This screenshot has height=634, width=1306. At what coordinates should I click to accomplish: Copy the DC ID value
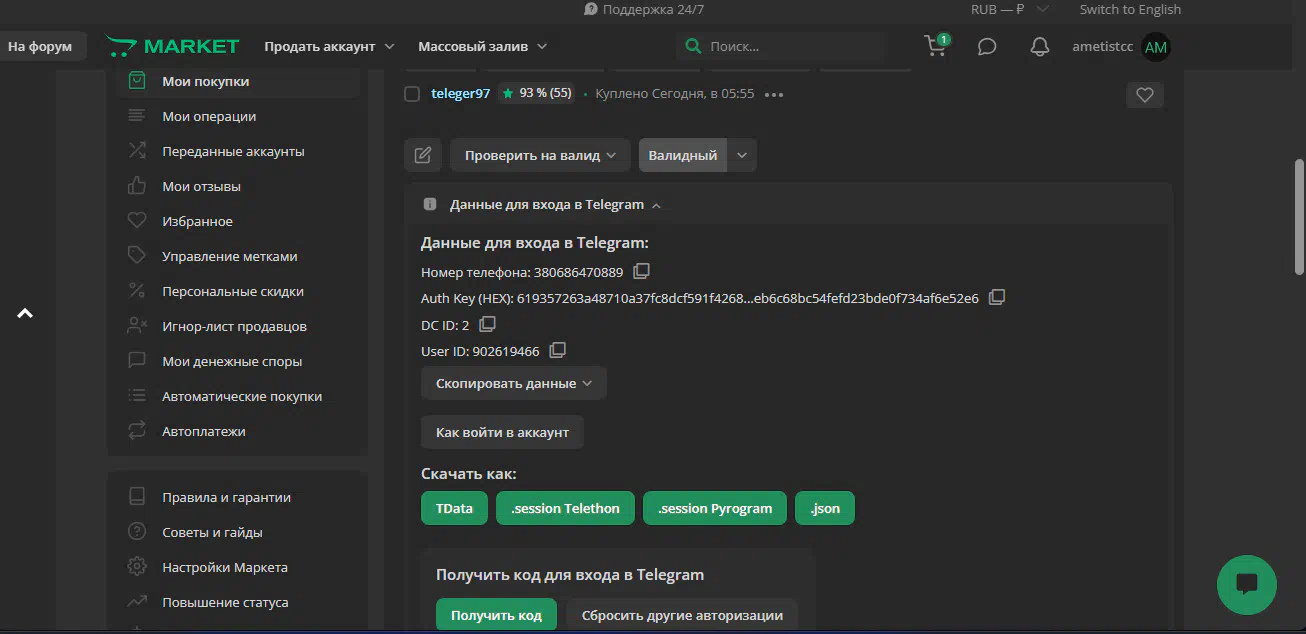[x=488, y=324]
